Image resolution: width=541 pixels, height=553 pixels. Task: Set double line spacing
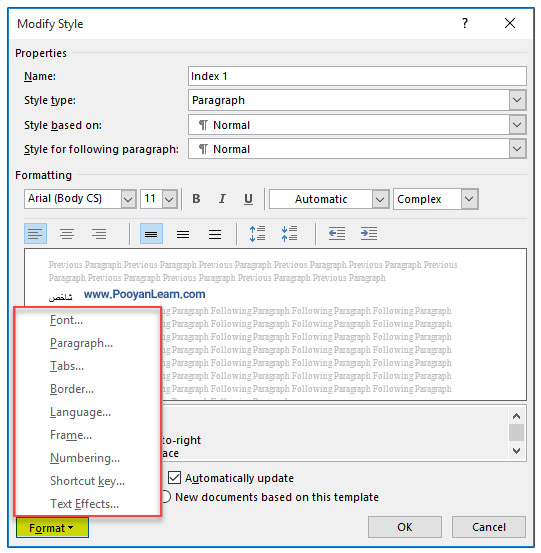pos(214,233)
